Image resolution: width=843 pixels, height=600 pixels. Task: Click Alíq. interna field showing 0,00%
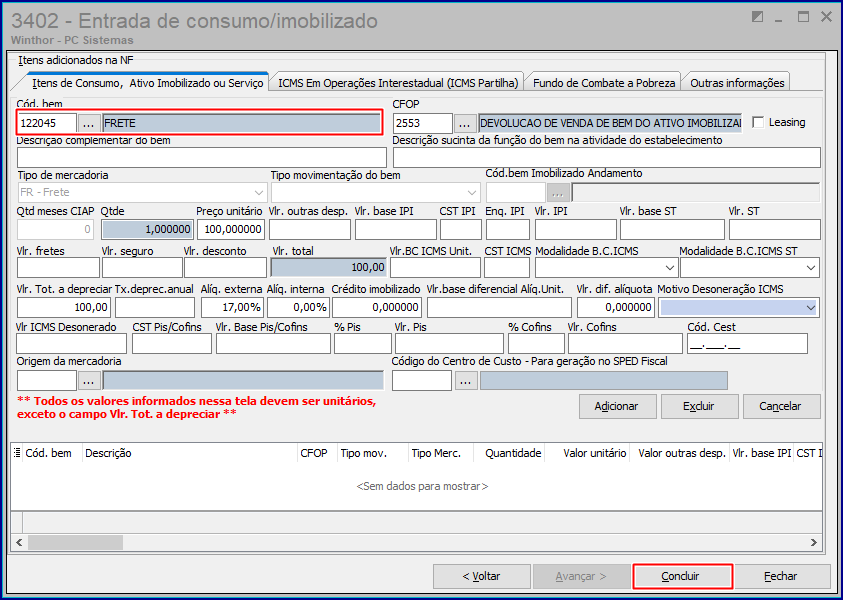298,308
